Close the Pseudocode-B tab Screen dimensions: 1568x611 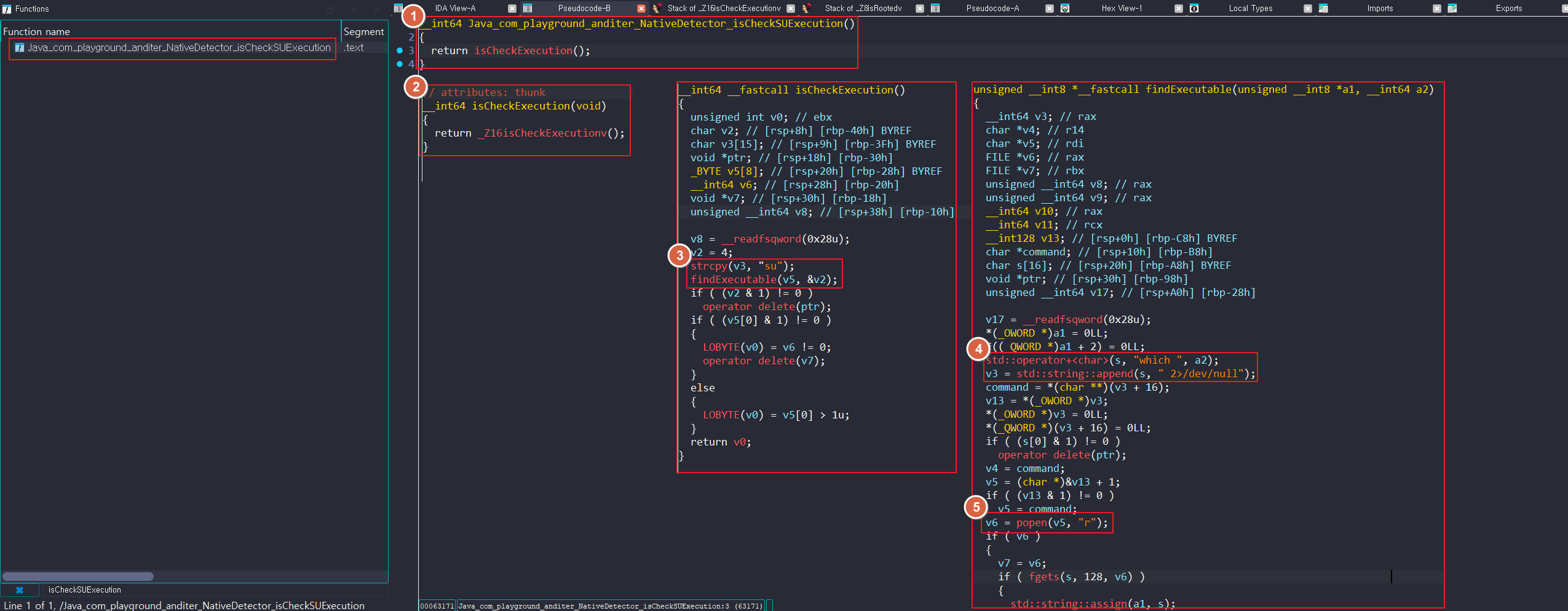(x=641, y=9)
